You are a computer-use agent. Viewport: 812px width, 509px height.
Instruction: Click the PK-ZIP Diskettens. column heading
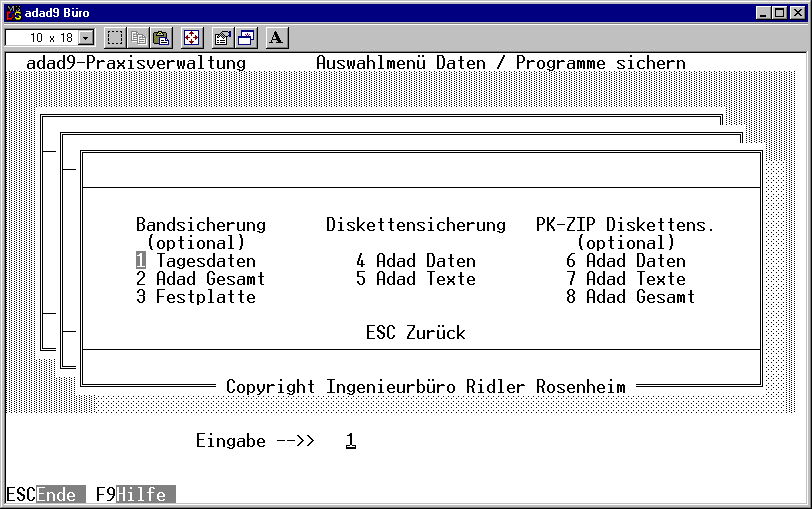[x=625, y=225]
